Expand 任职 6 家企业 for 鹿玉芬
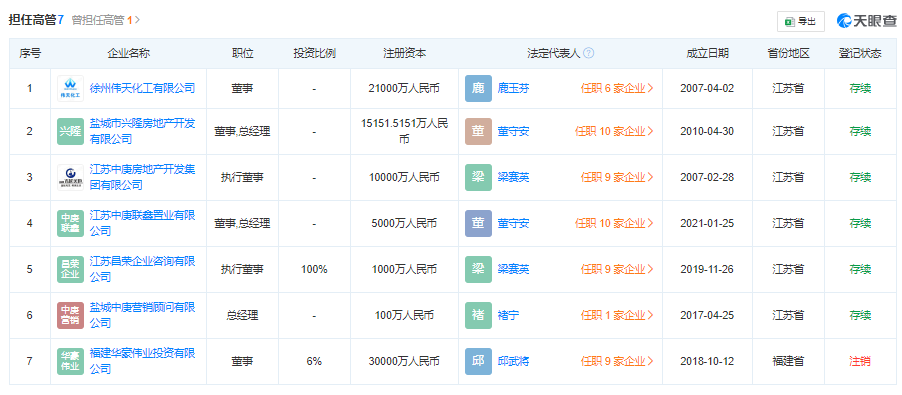The width and height of the screenshot is (902, 395). coord(617,89)
